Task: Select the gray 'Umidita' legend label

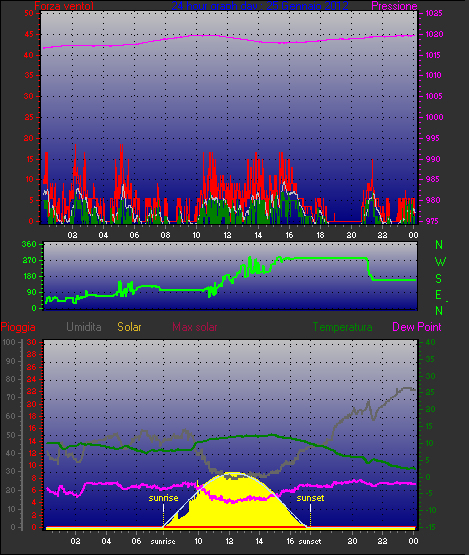Action: pos(84,327)
